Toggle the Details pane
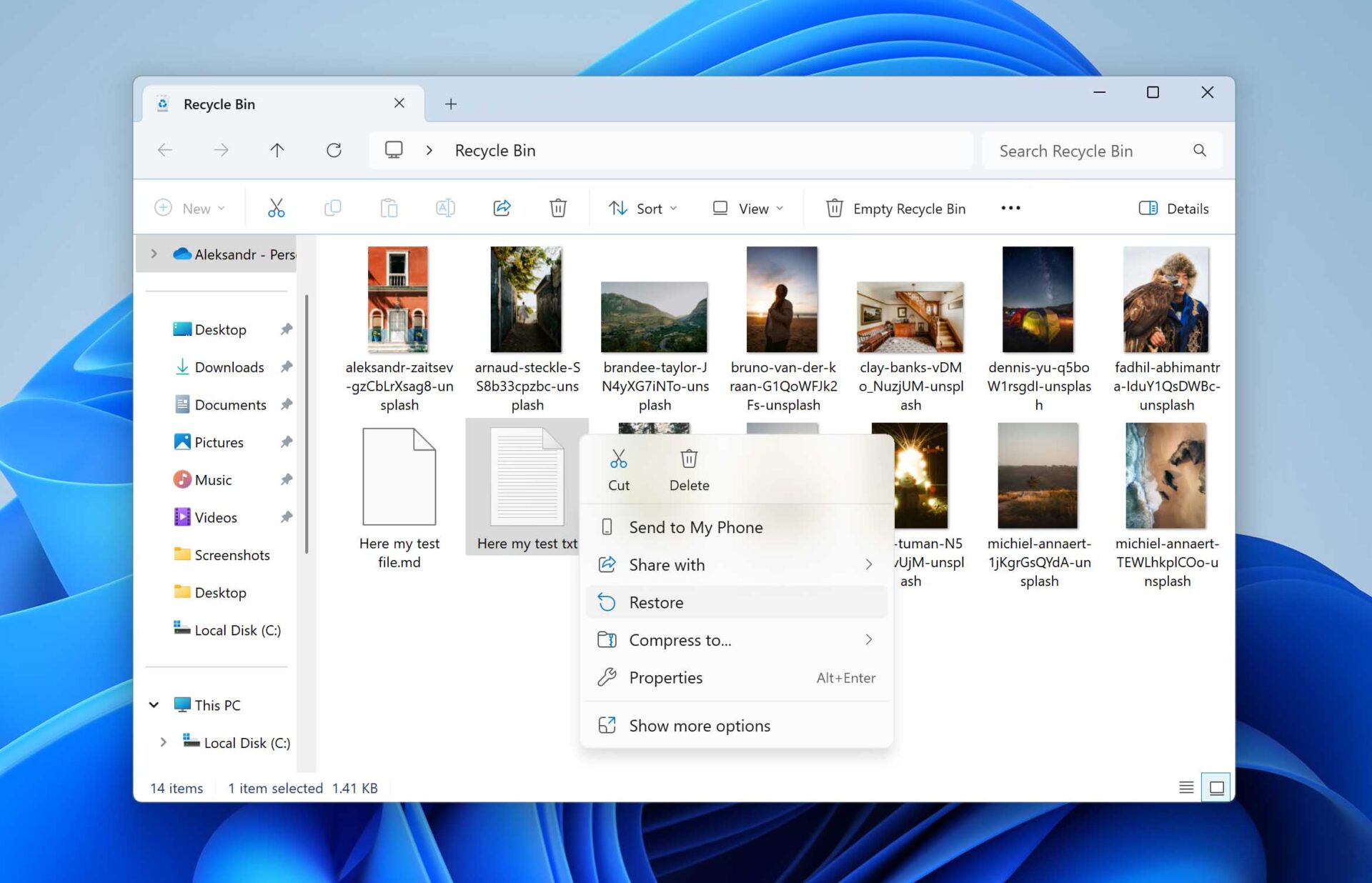 (x=1173, y=208)
